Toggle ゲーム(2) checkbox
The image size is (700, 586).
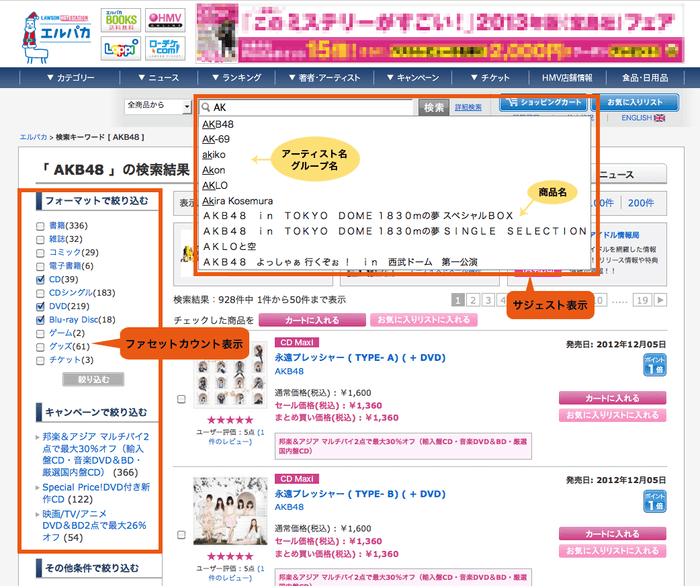(x=40, y=333)
